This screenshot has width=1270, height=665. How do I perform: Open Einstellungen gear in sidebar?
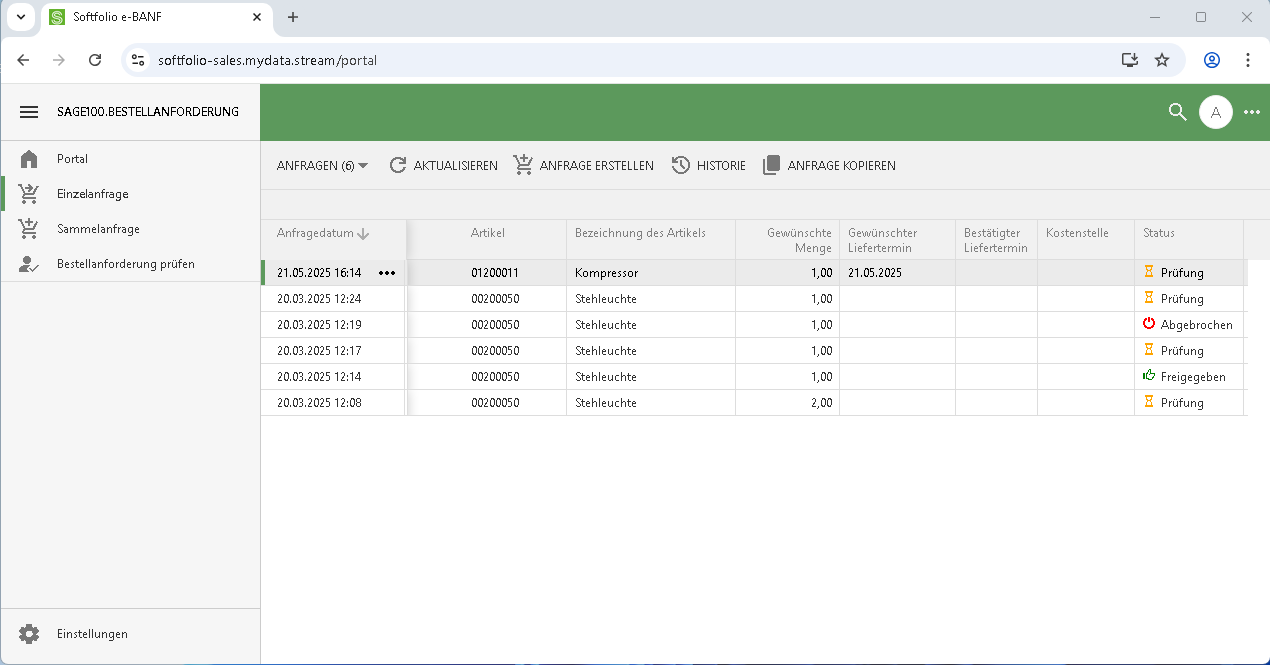[x=29, y=634]
